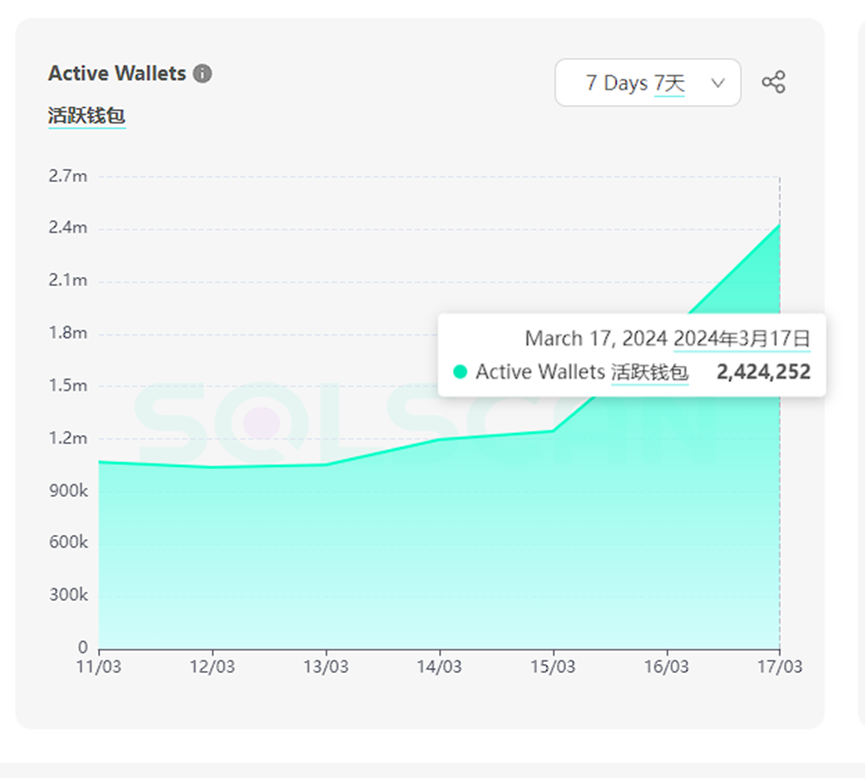Screen dimensions: 865x778
Task: Open the 7 Days time range dropdown
Action: 647,83
